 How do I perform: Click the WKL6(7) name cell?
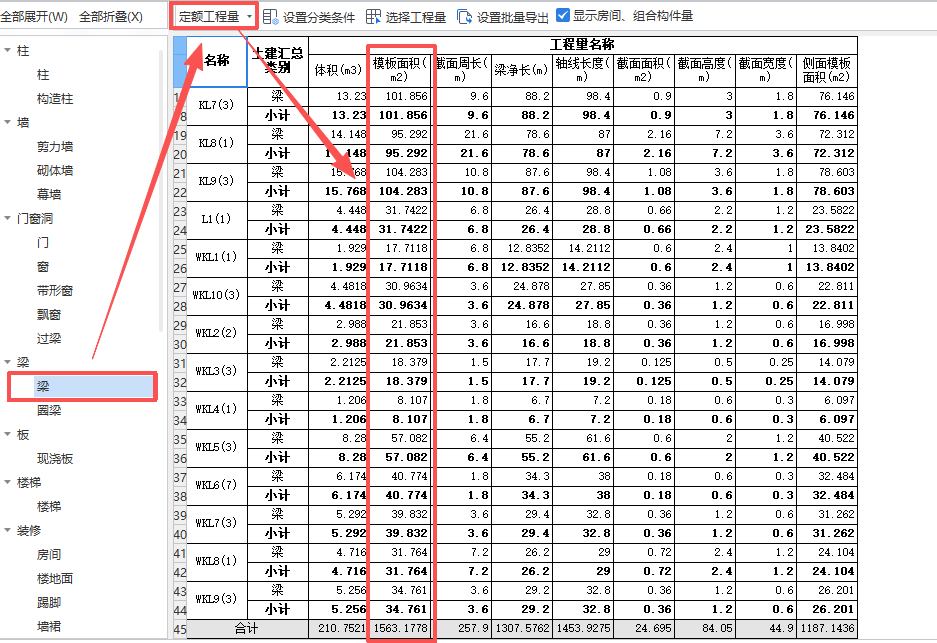click(217, 485)
